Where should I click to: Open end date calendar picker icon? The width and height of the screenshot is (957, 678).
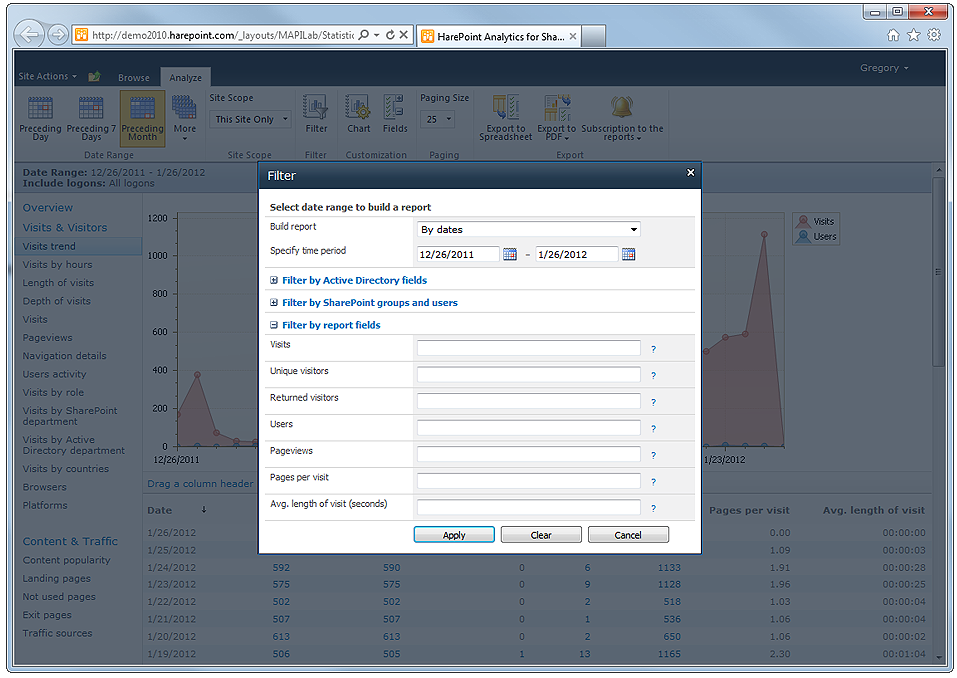click(629, 255)
